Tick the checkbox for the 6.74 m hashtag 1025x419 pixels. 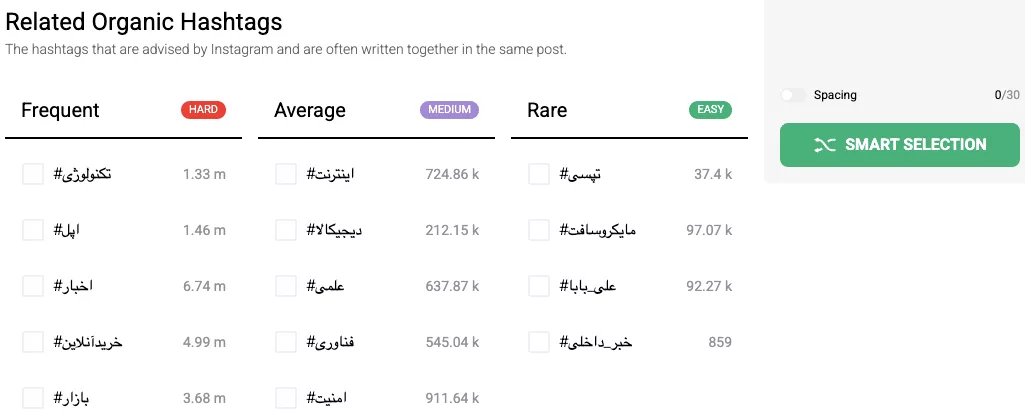coord(33,286)
